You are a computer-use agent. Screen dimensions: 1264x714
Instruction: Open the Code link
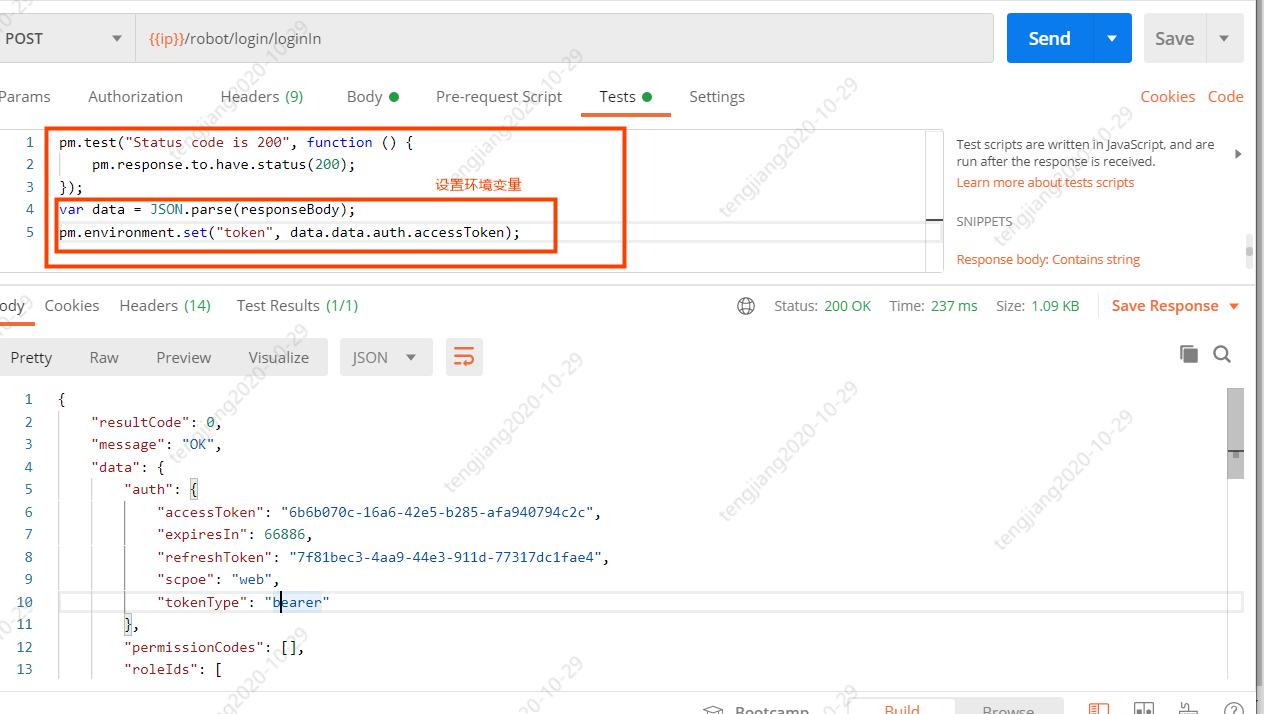[1225, 97]
